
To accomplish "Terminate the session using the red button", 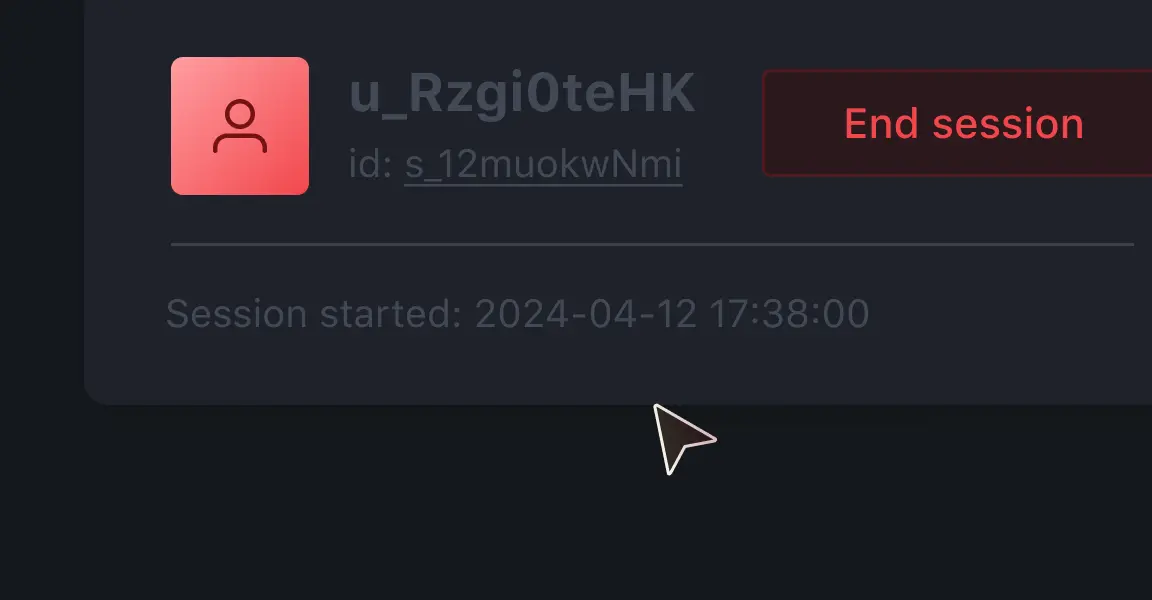I will [957, 123].
